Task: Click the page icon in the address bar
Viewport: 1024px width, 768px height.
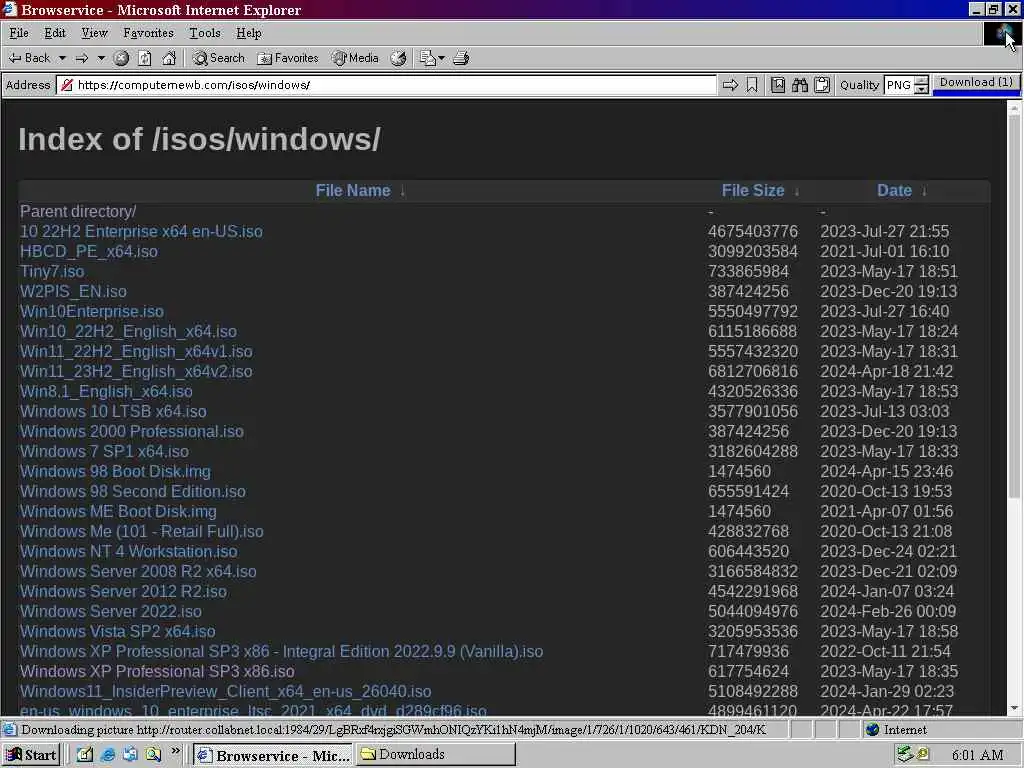Action: click(65, 85)
